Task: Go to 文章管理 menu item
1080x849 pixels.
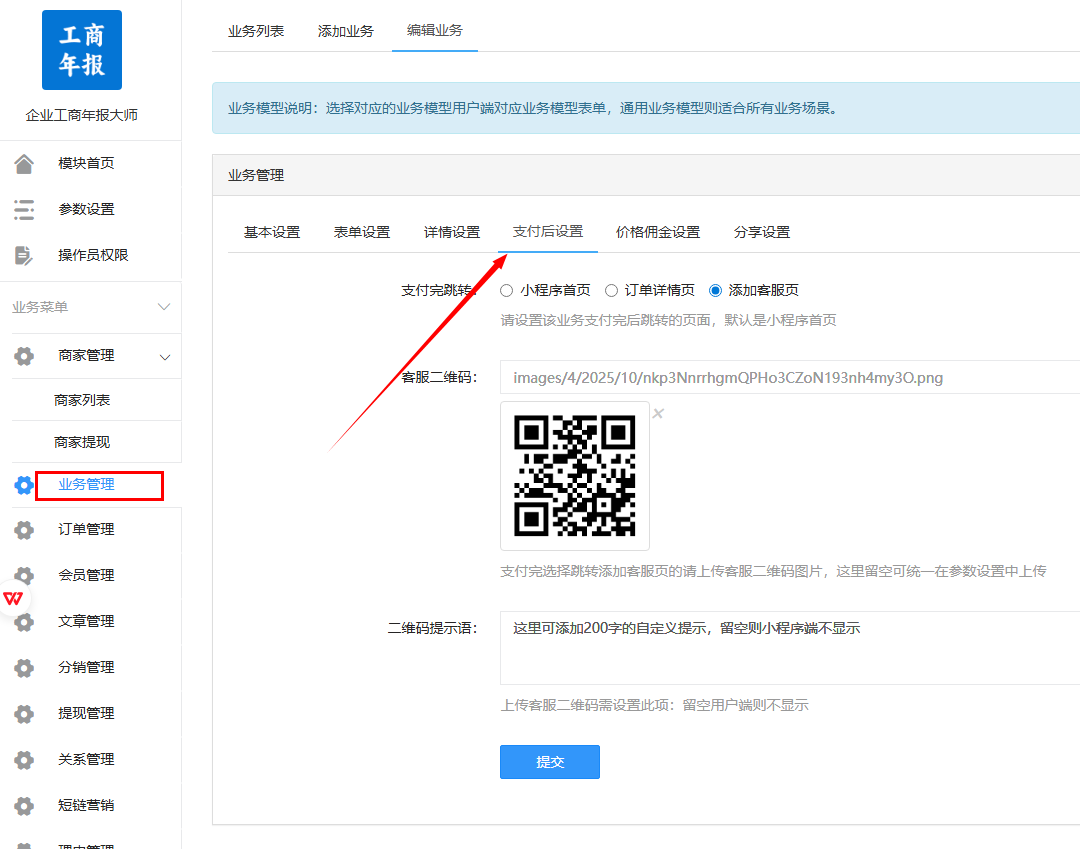Action: coord(86,622)
